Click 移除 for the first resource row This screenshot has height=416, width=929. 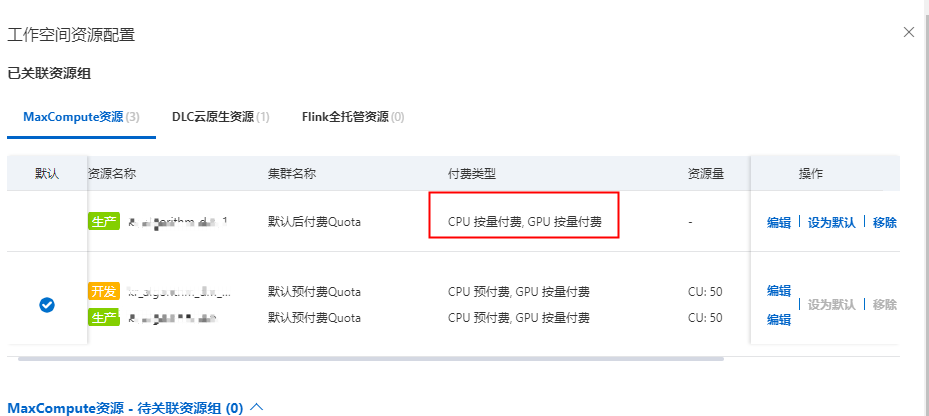click(x=885, y=223)
